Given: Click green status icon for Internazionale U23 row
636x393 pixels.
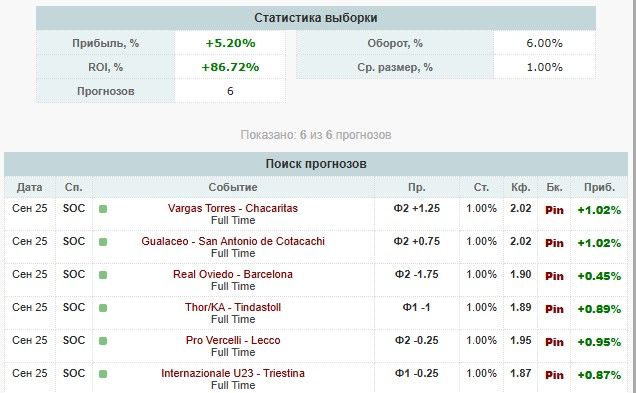Looking at the screenshot, I should pos(103,374).
